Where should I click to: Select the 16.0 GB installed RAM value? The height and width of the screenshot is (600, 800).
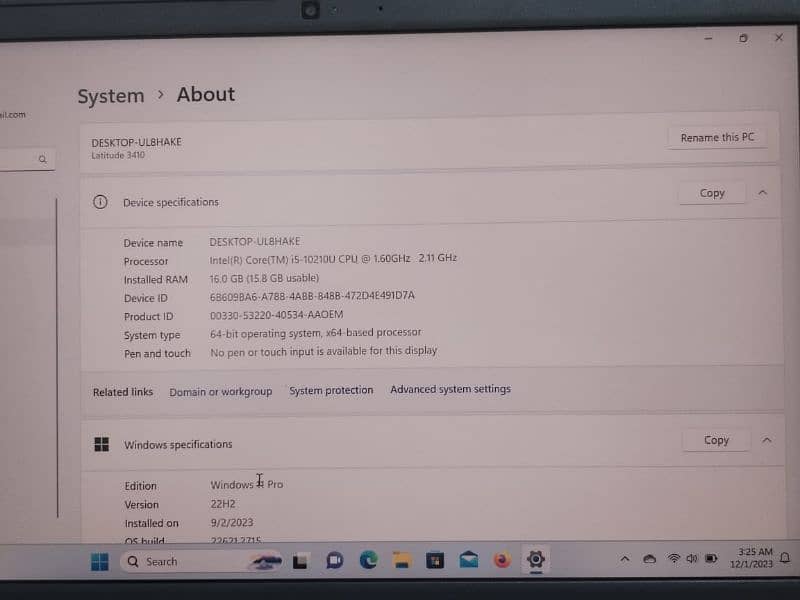point(264,278)
